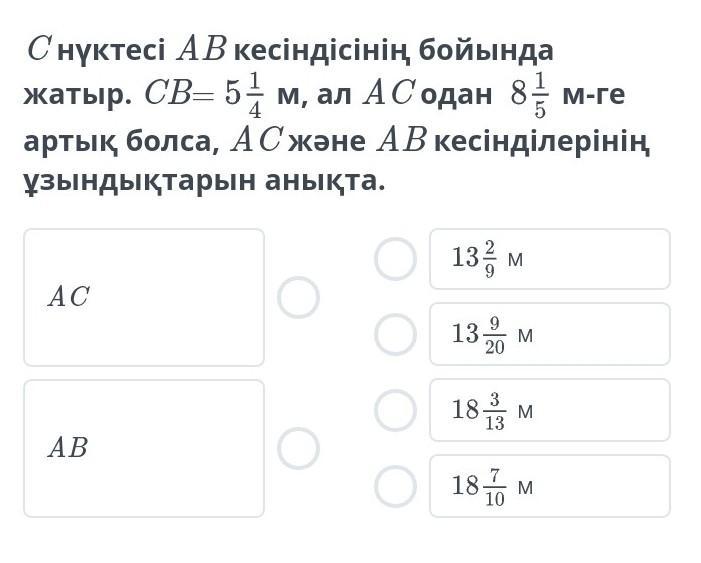Select the connector circle beside AC
This screenshot has height=563, width=701.
(x=298, y=297)
